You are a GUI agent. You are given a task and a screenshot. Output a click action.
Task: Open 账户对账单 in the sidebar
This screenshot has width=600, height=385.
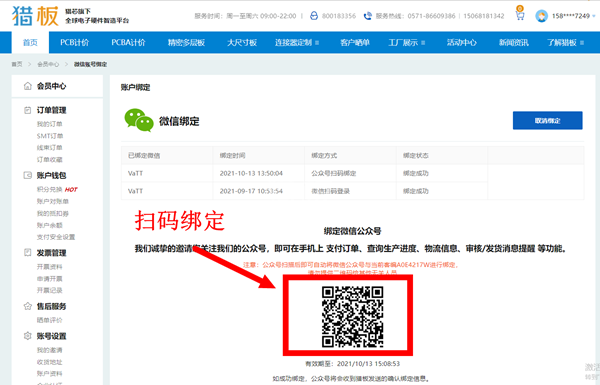[52, 201]
